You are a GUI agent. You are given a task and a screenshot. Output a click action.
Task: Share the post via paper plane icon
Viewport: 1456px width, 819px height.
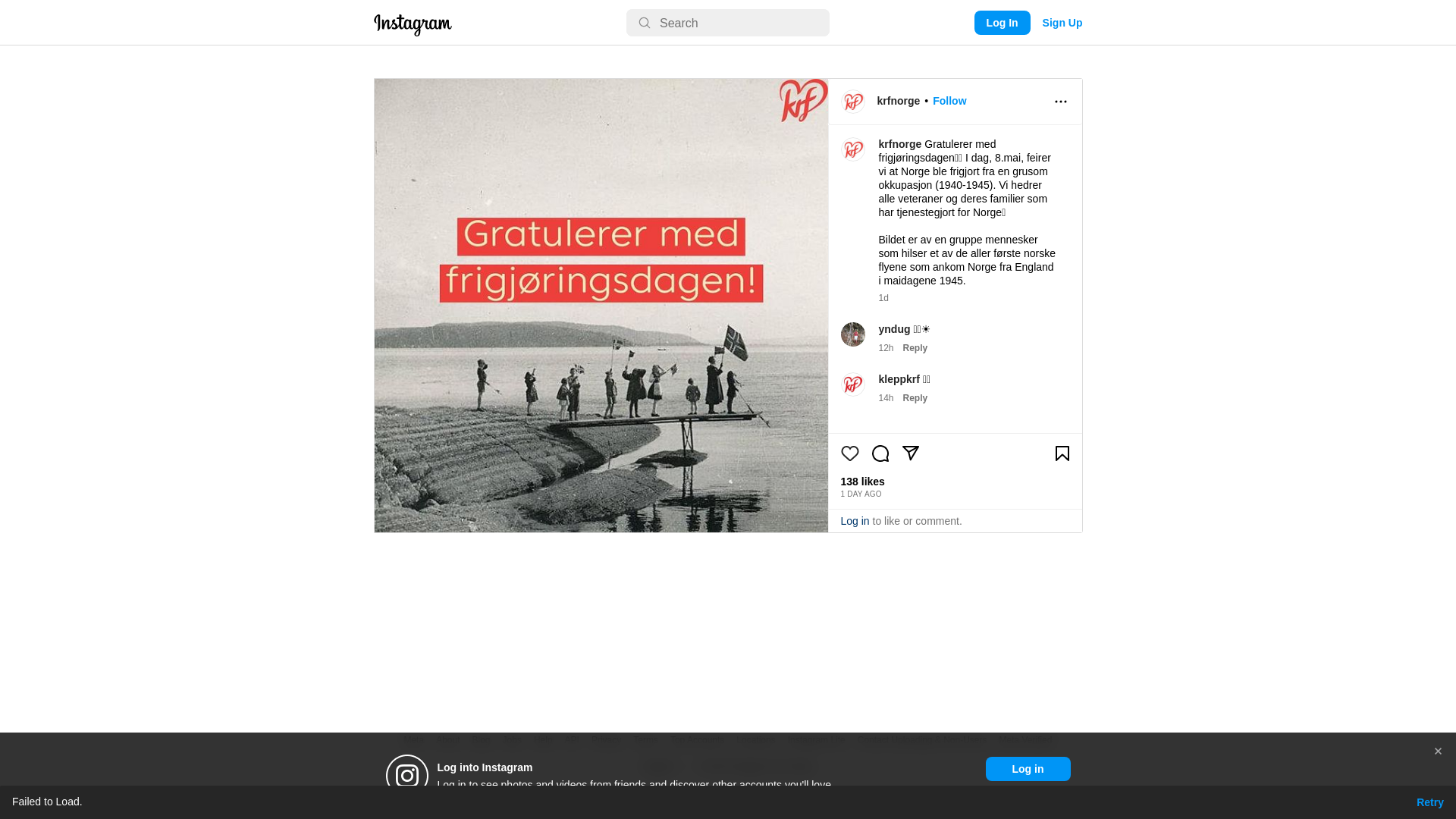pyautogui.click(x=911, y=453)
